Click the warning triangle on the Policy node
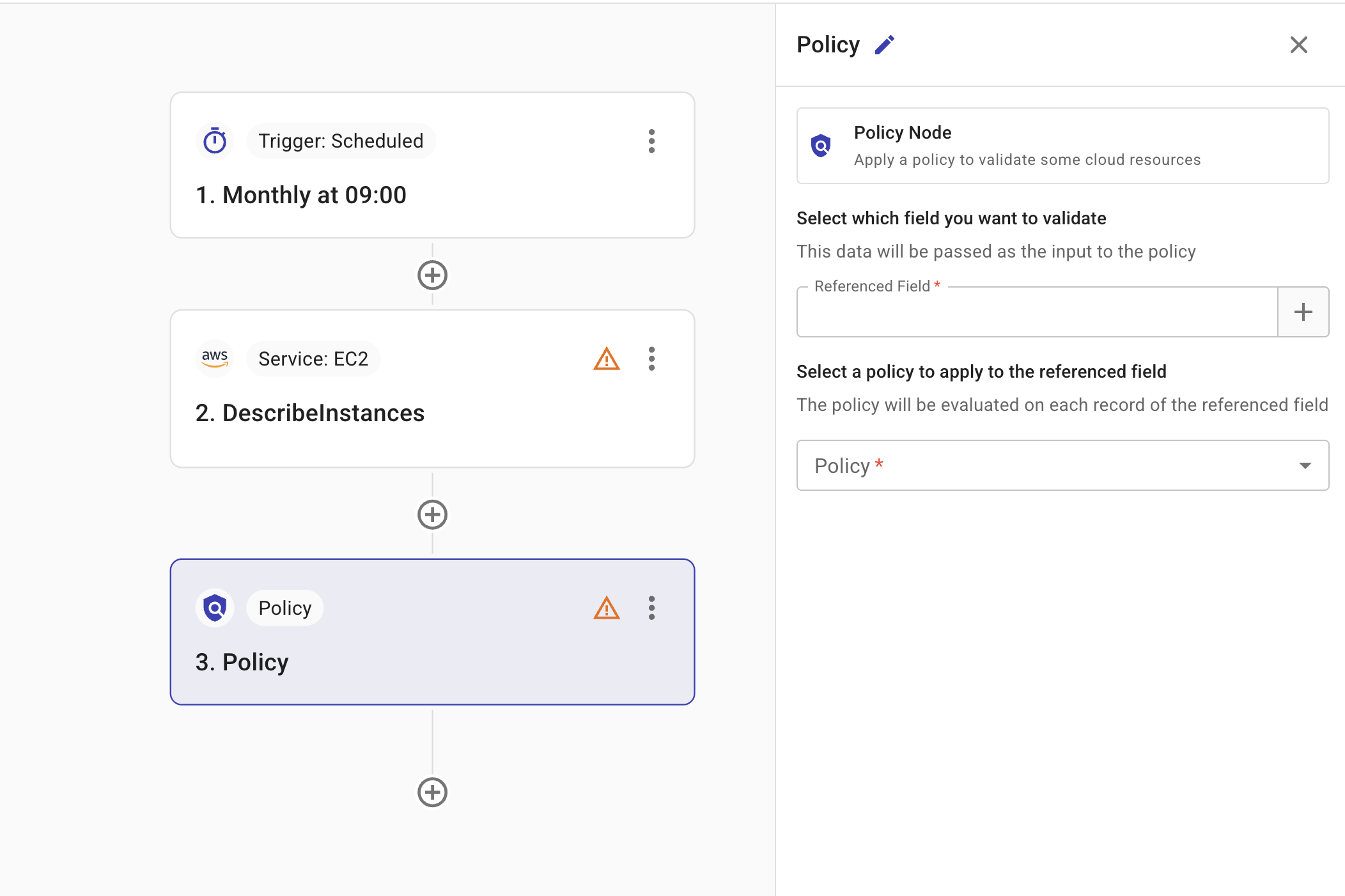This screenshot has width=1345, height=896. tap(606, 608)
